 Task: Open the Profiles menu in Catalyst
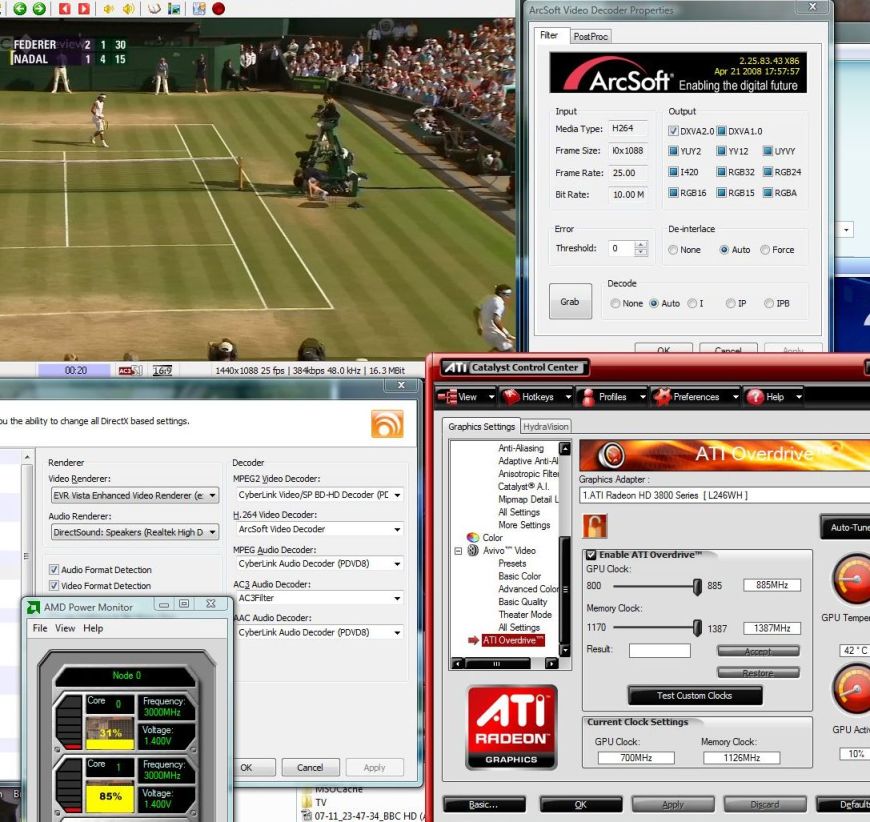611,397
